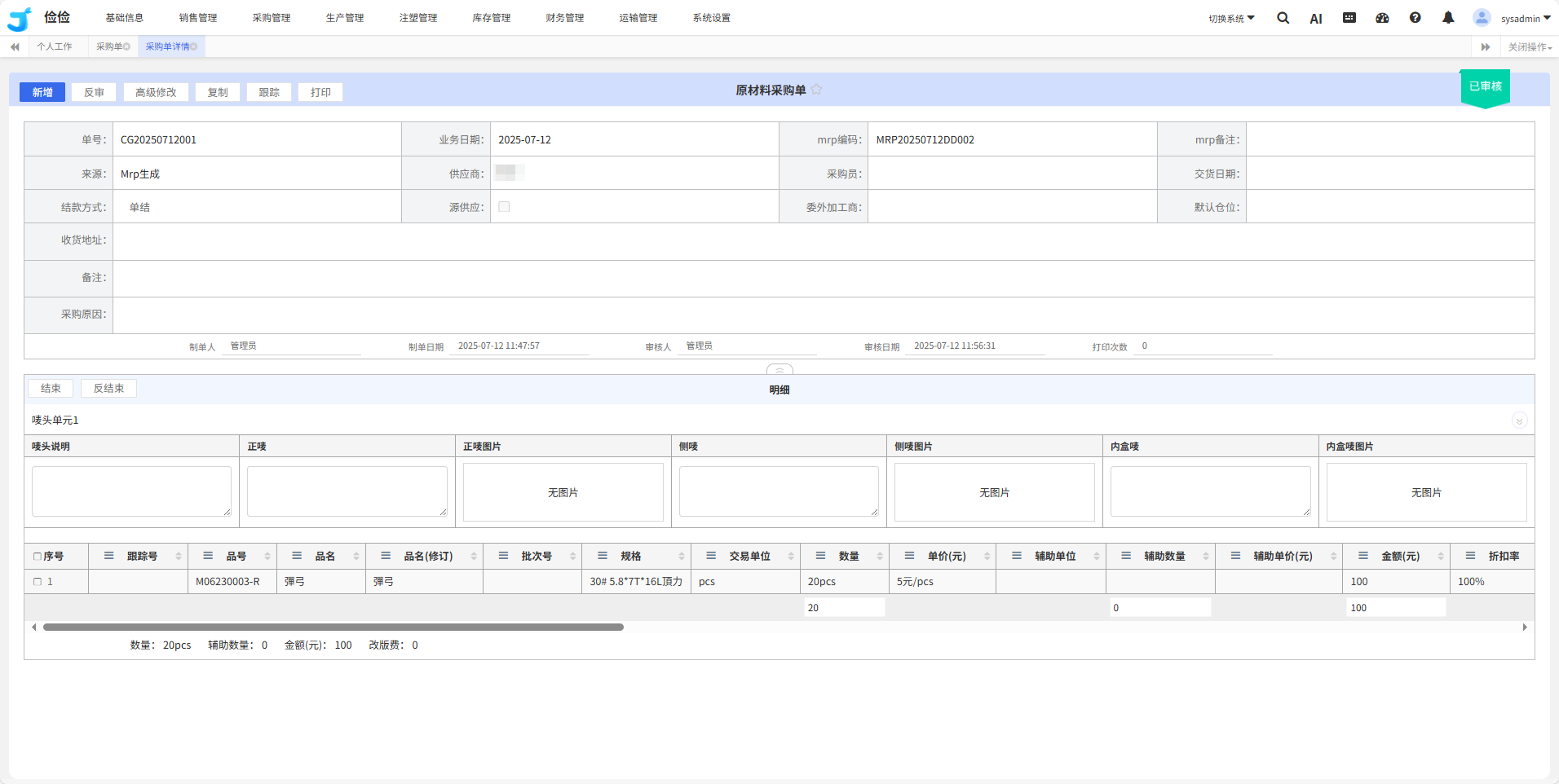Screen dimensions: 1559x784
Task: Open the dashboard gauge icon
Action: 1382,18
